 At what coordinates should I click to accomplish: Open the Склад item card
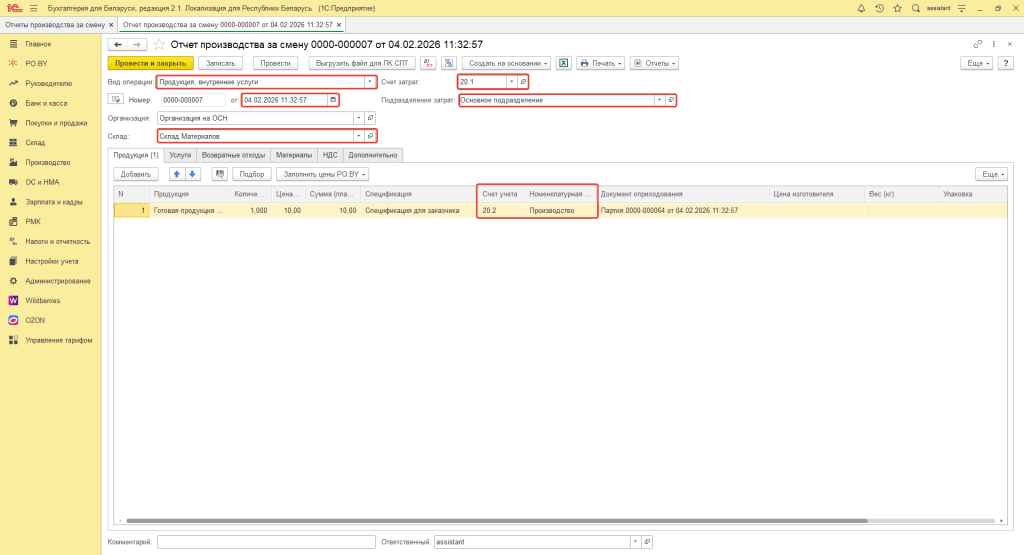tap(370, 136)
